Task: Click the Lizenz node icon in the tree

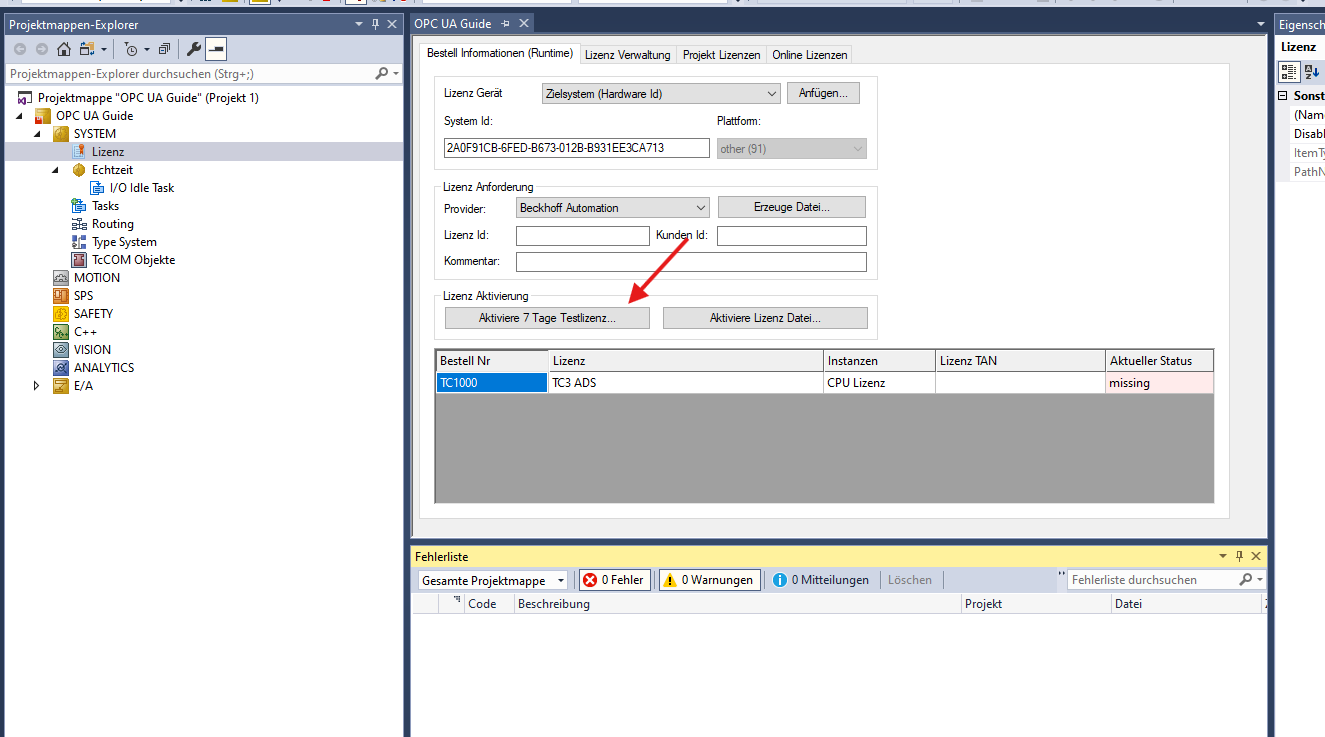Action: click(79, 152)
